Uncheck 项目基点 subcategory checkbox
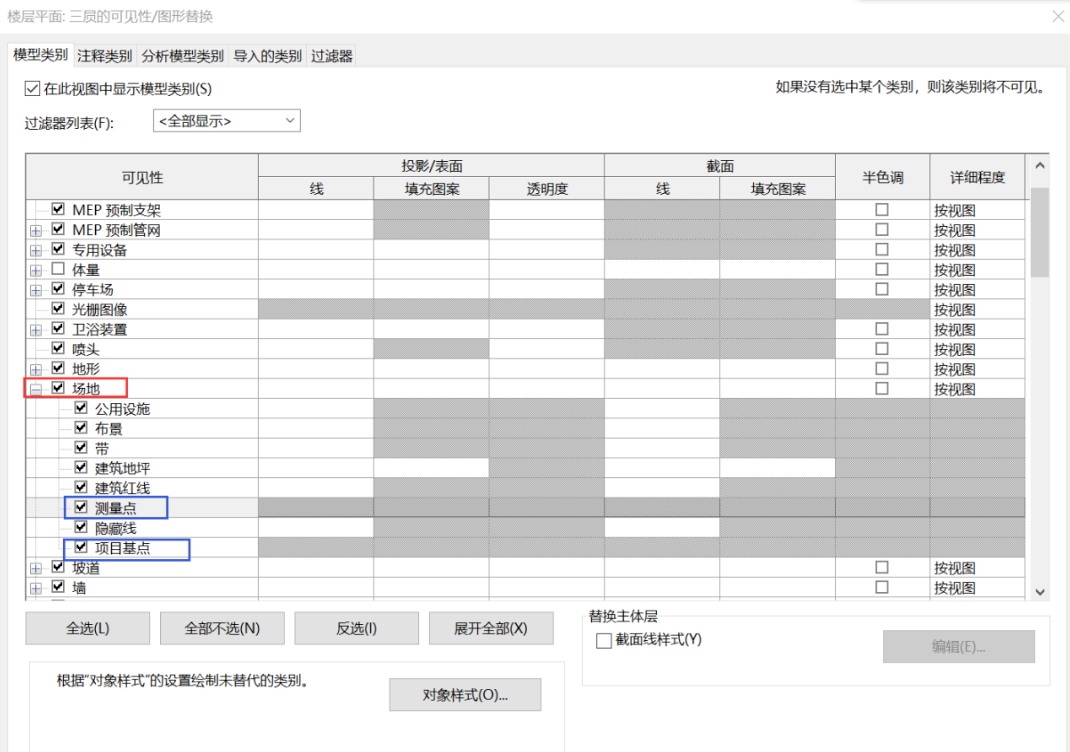1070x752 pixels. pos(81,547)
